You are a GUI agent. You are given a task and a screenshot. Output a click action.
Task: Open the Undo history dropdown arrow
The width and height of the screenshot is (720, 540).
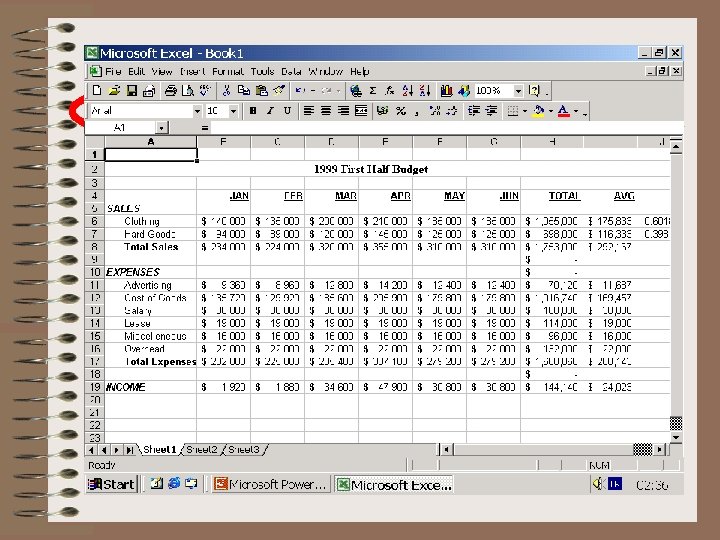(313, 91)
